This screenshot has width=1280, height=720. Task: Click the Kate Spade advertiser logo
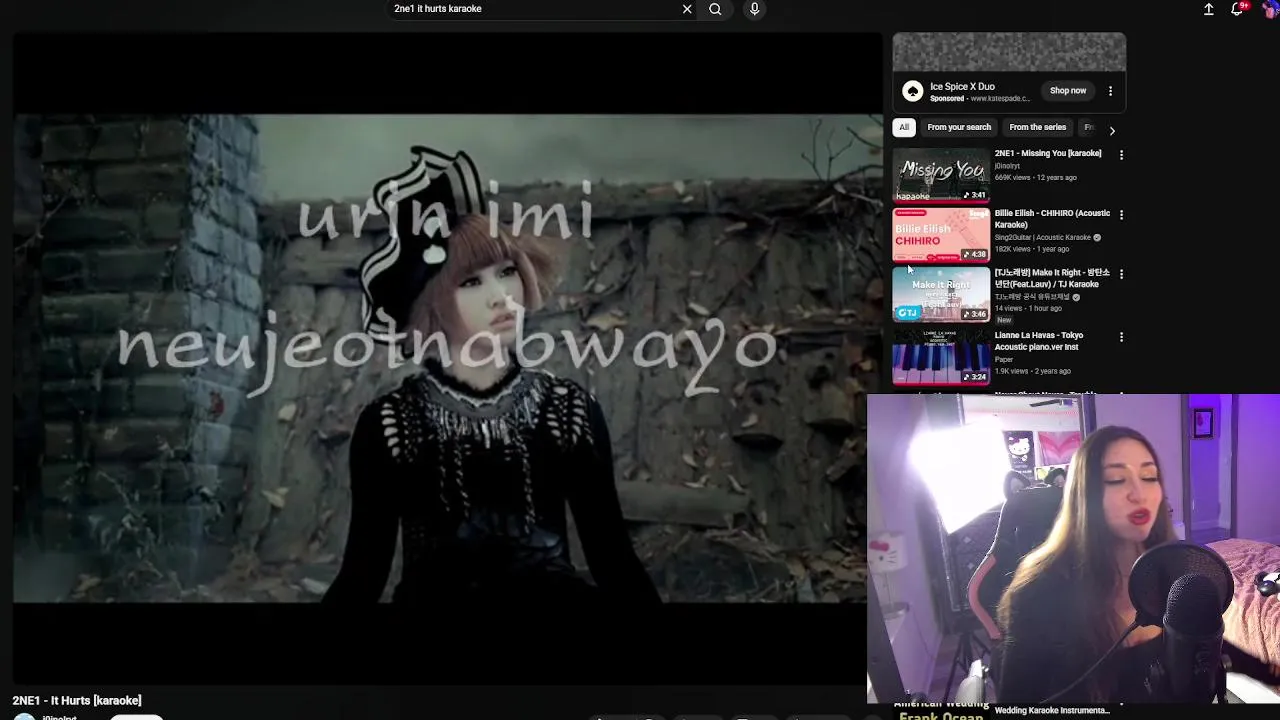(912, 91)
